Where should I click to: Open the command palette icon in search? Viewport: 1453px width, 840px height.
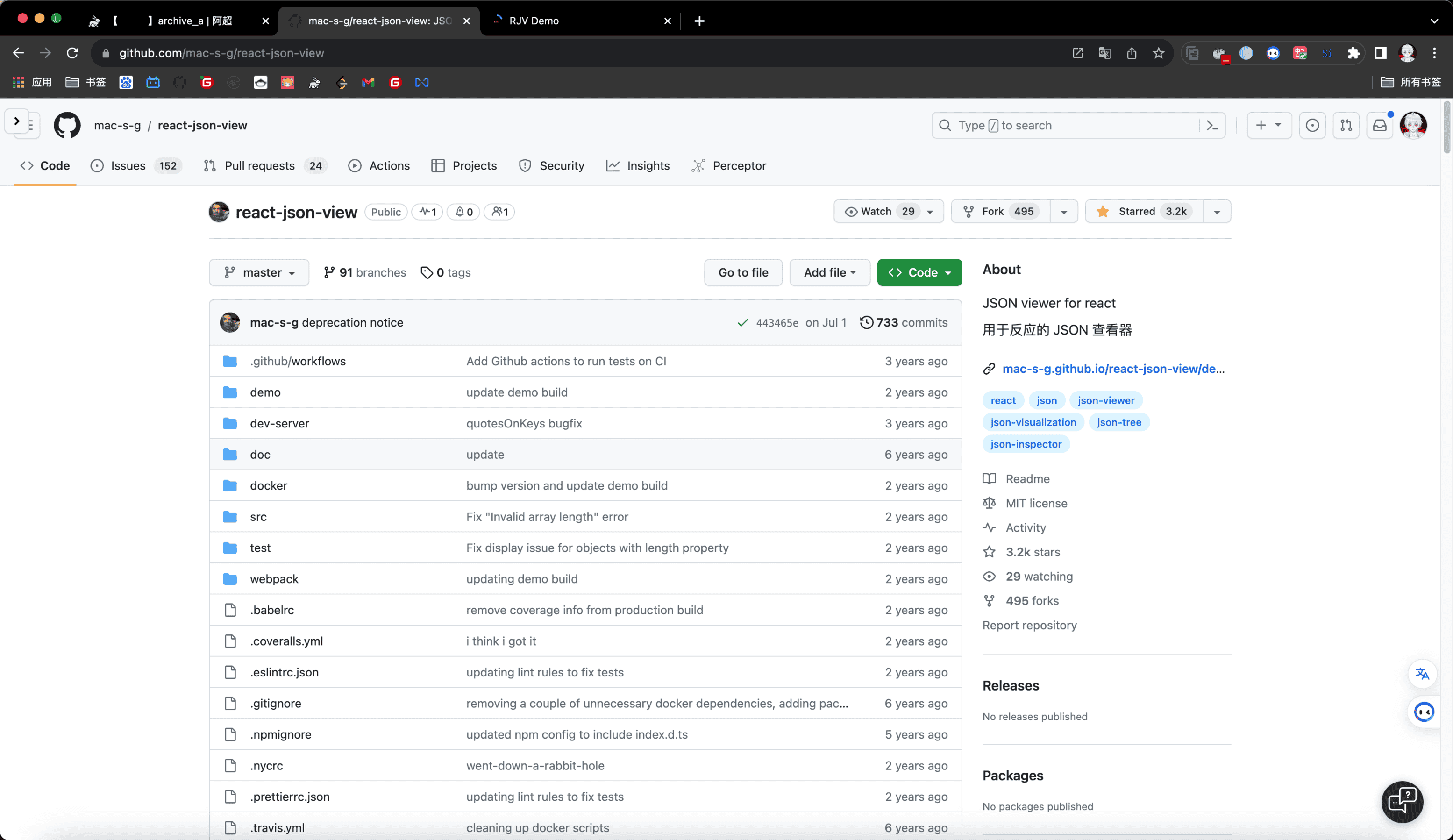pos(1212,125)
